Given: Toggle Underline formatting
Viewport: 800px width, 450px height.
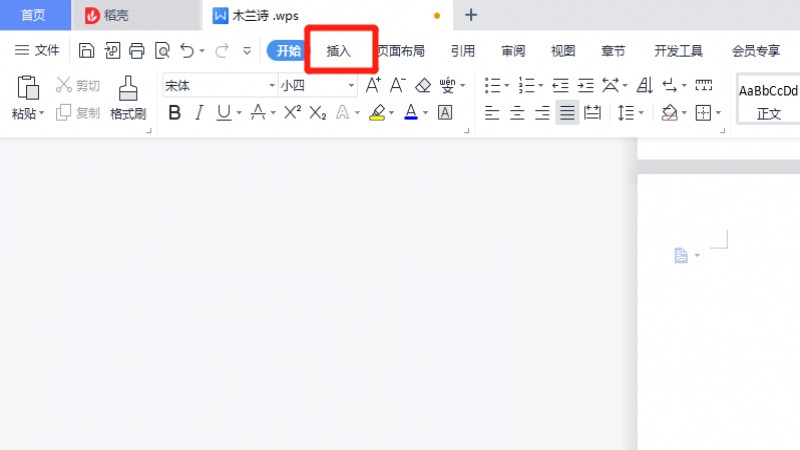Looking at the screenshot, I should 223,113.
